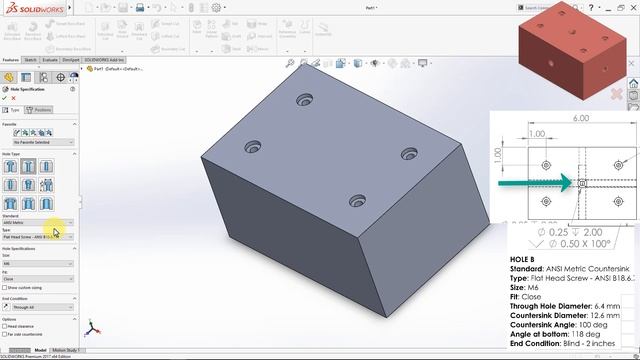Viewport: 640px width, 360px height.
Task: Select the Straight Tap hole type
Action: coord(10,184)
